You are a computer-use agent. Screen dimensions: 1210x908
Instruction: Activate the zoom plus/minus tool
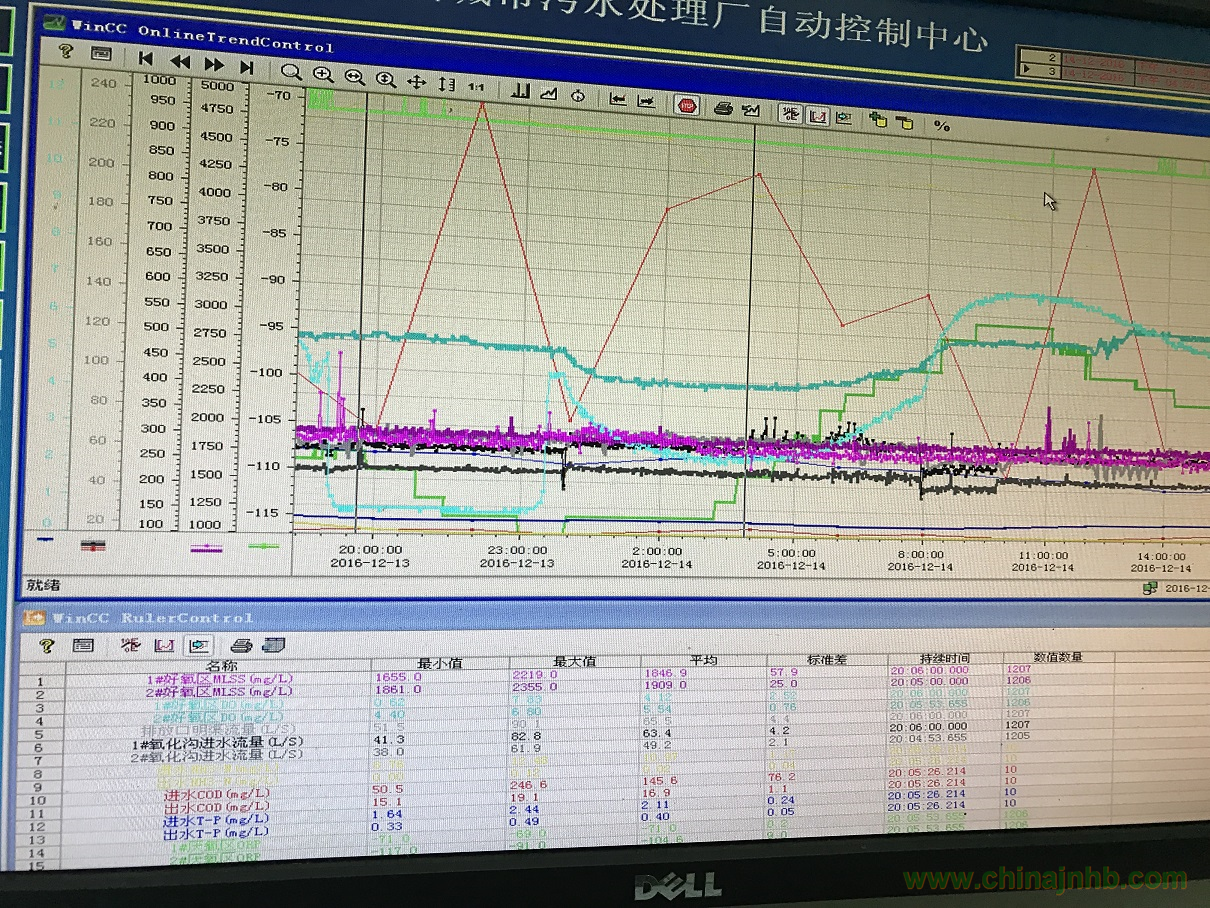click(323, 74)
